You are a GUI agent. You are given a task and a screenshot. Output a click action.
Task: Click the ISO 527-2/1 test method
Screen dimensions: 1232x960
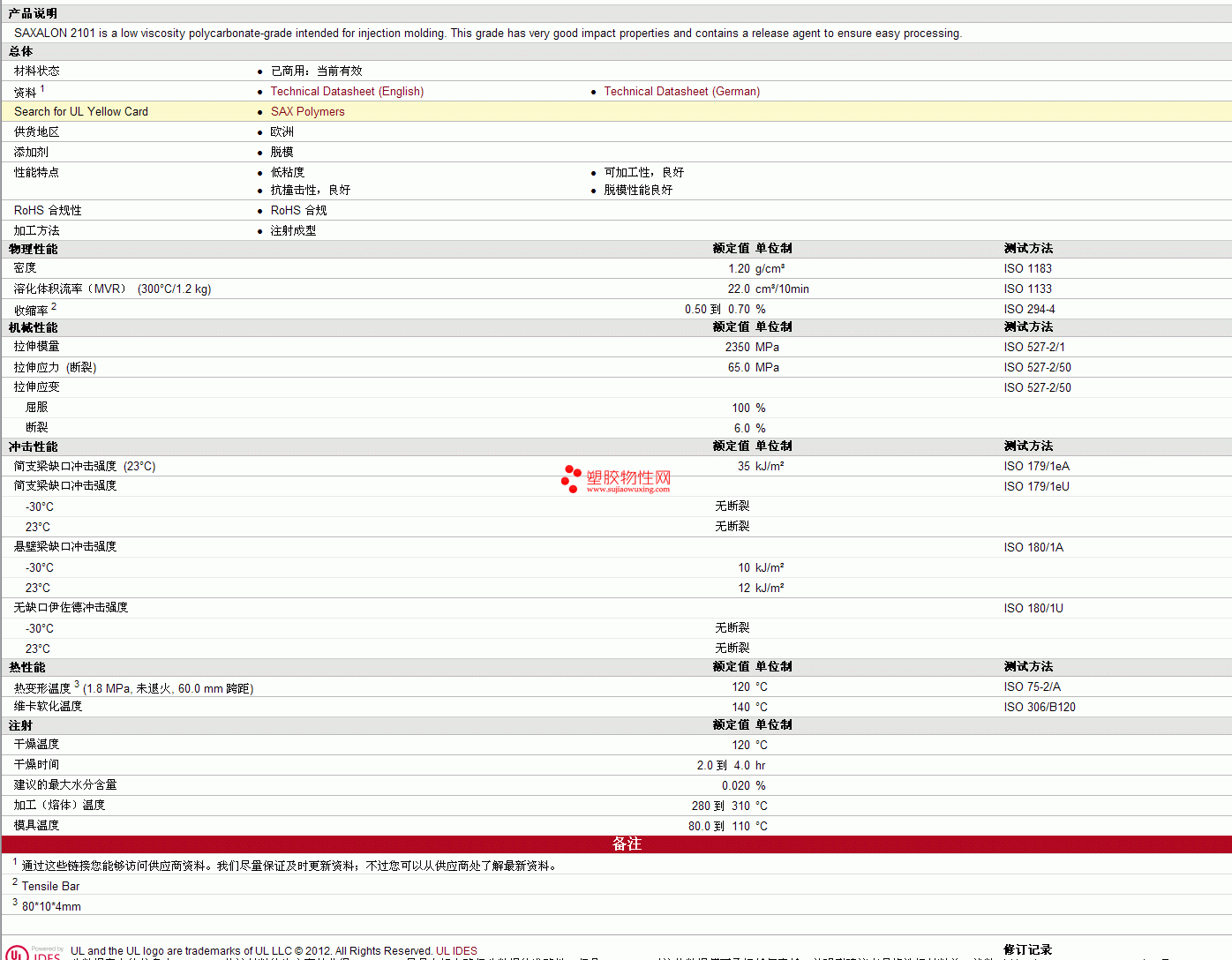point(1033,347)
